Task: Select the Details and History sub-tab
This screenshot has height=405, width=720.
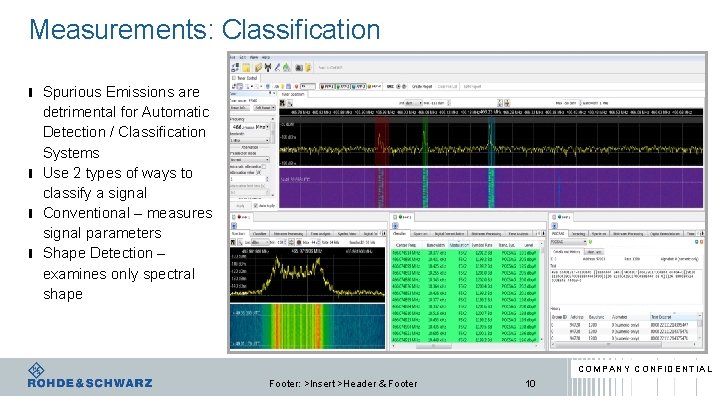Action: pyautogui.click(x=567, y=252)
